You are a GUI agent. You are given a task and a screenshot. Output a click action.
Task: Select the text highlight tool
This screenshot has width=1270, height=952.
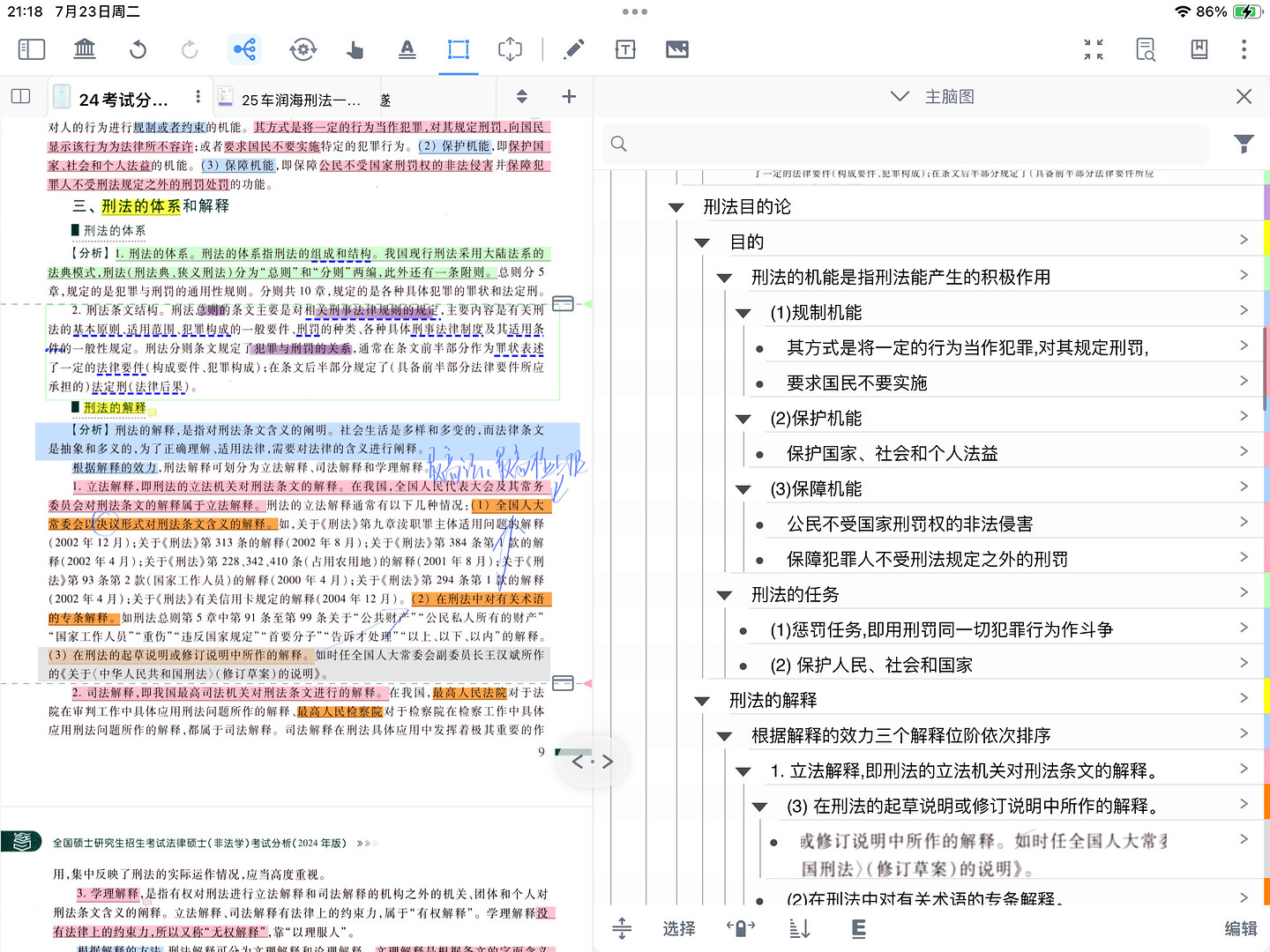point(407,49)
